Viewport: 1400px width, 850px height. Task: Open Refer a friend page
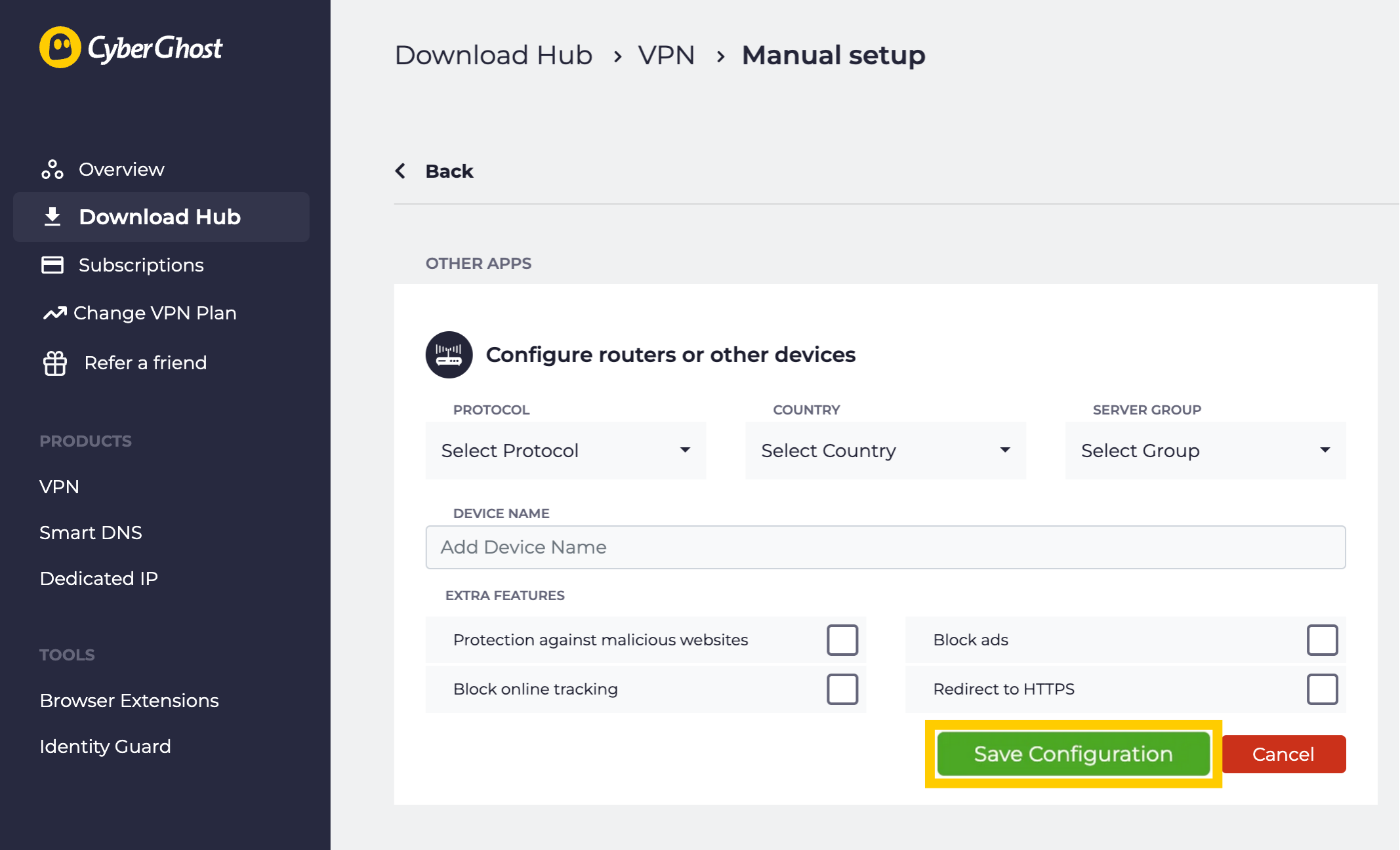[146, 363]
